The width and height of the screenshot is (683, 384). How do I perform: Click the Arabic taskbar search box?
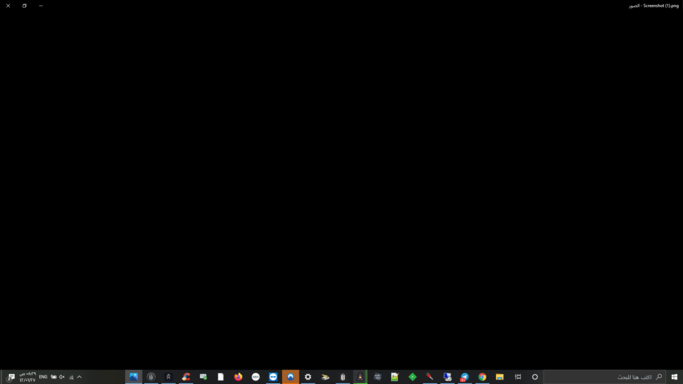(605, 377)
